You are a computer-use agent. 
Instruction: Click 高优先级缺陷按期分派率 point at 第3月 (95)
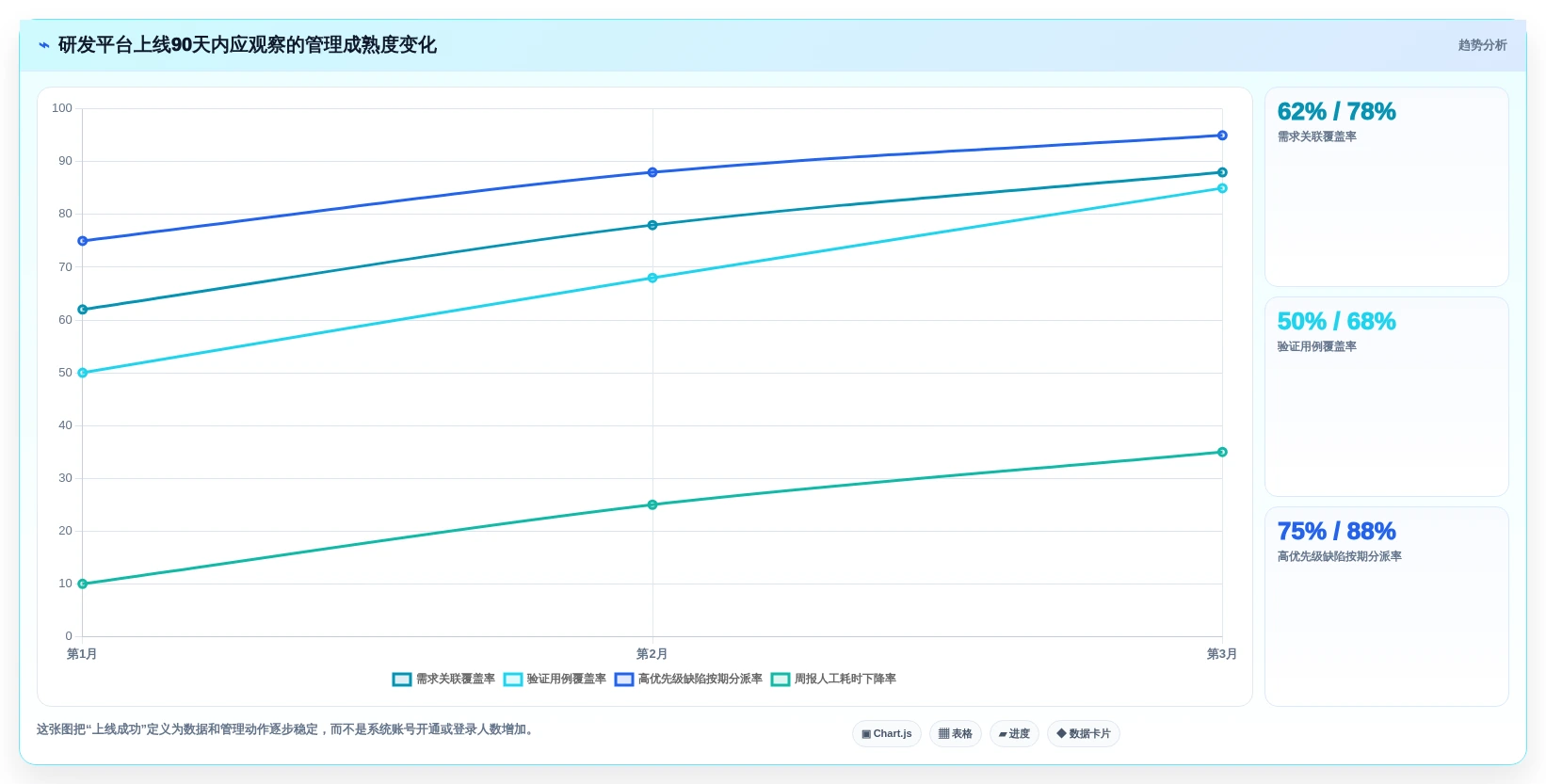(1222, 136)
